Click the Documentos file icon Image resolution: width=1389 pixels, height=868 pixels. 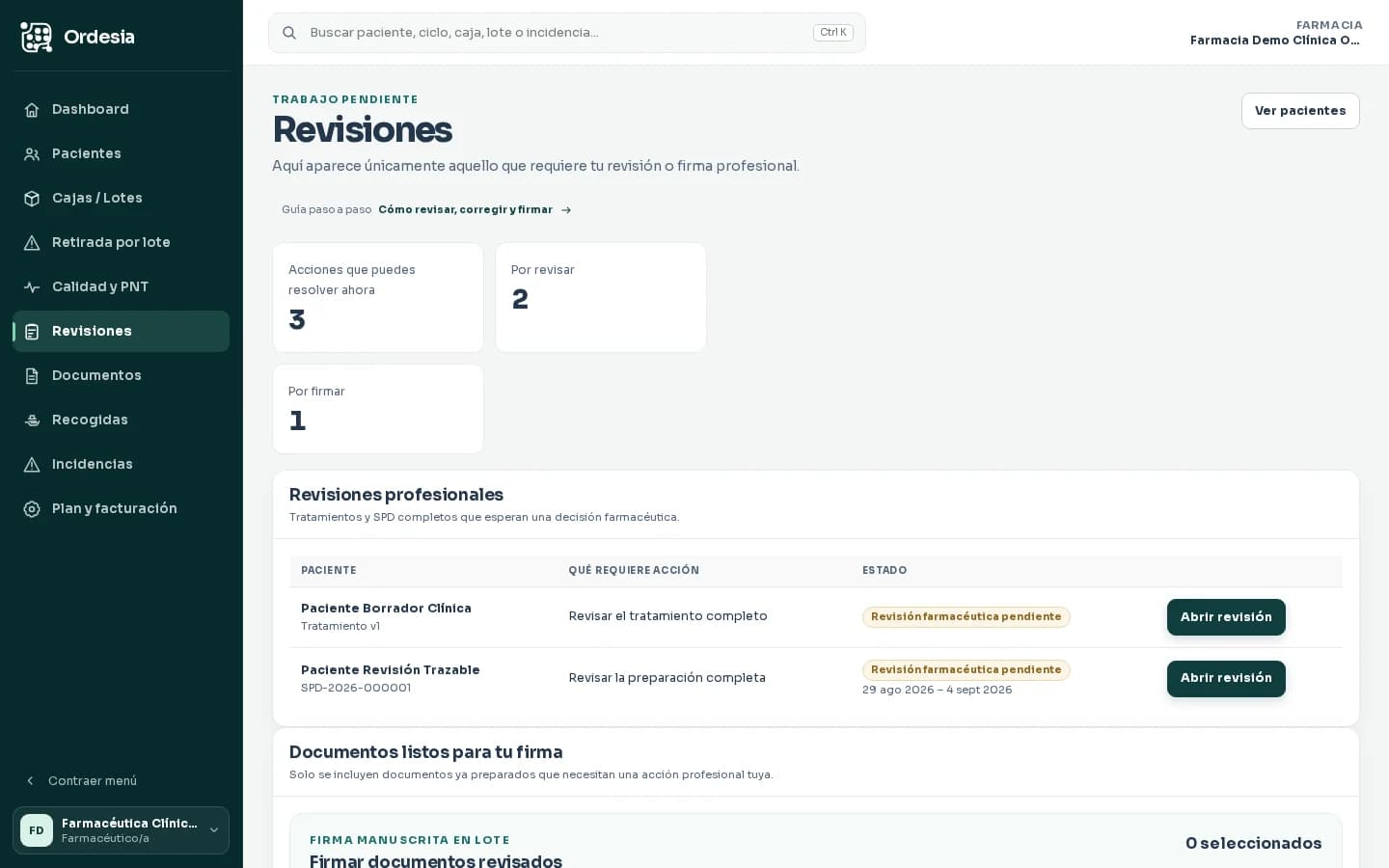32,376
